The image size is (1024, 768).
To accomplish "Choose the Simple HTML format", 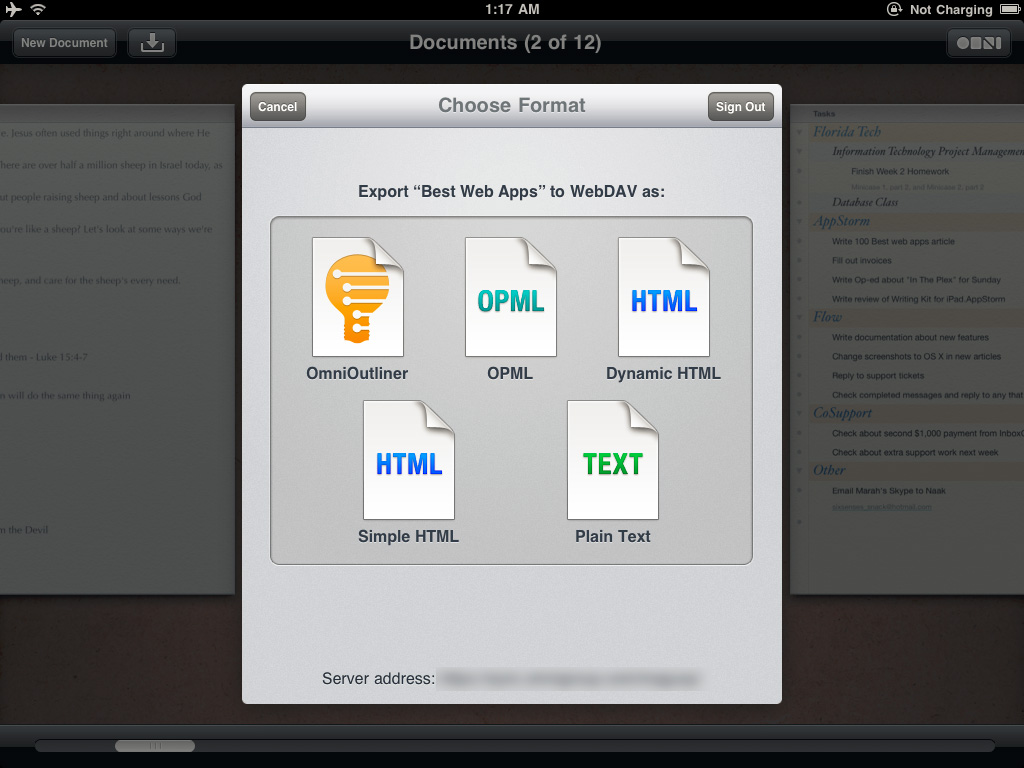I will coord(409,460).
